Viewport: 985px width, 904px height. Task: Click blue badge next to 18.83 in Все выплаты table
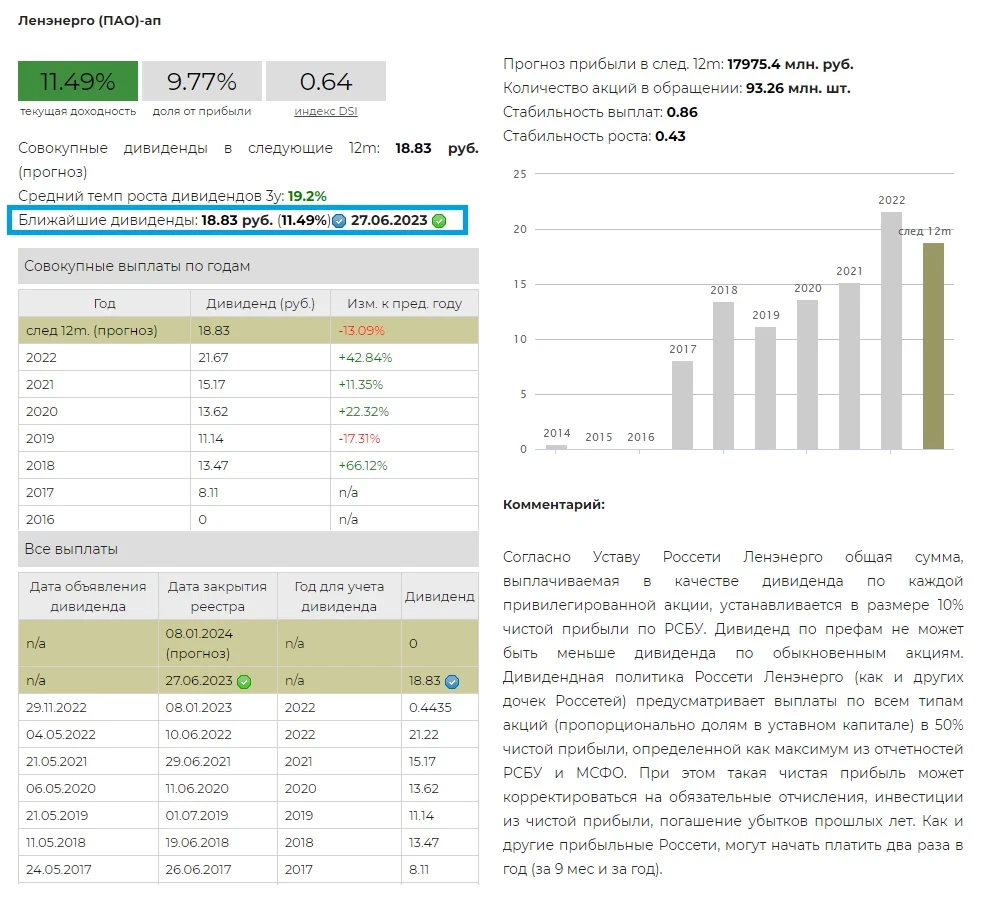click(452, 681)
